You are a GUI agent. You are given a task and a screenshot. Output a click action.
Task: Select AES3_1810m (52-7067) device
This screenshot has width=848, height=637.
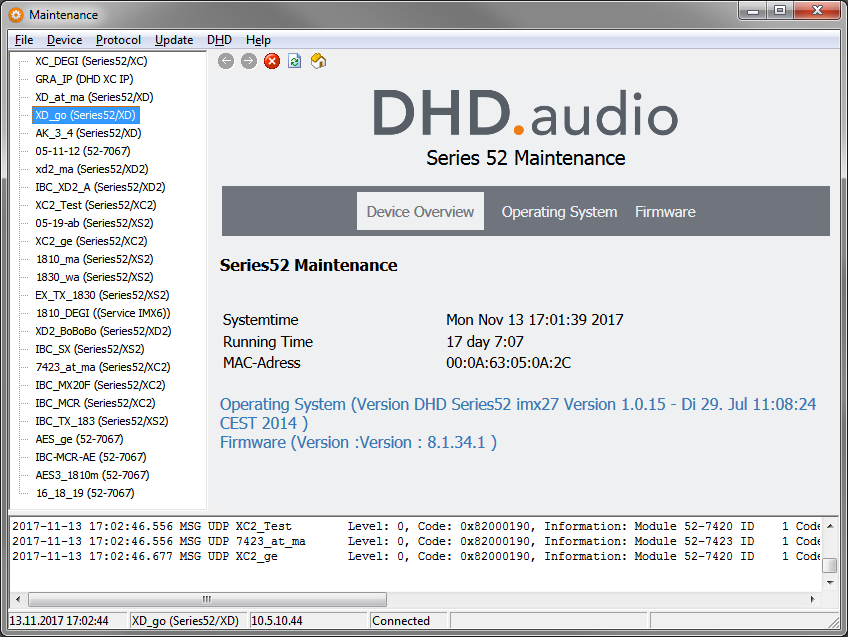pyautogui.click(x=92, y=475)
